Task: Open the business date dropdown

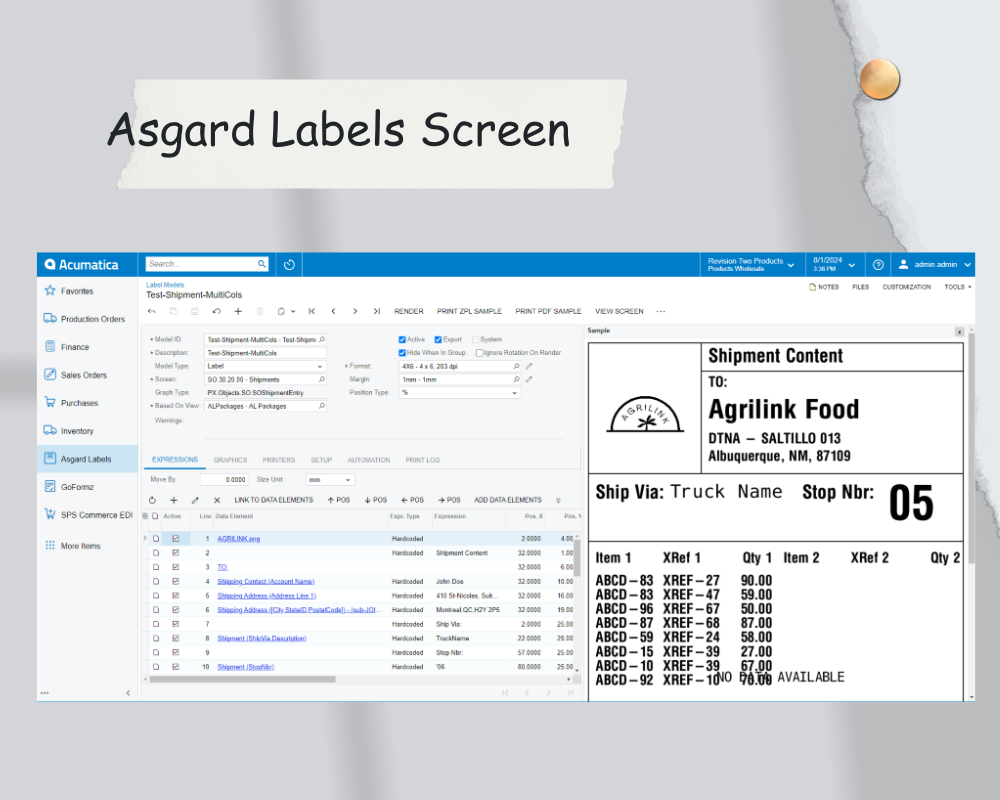Action: click(x=834, y=265)
